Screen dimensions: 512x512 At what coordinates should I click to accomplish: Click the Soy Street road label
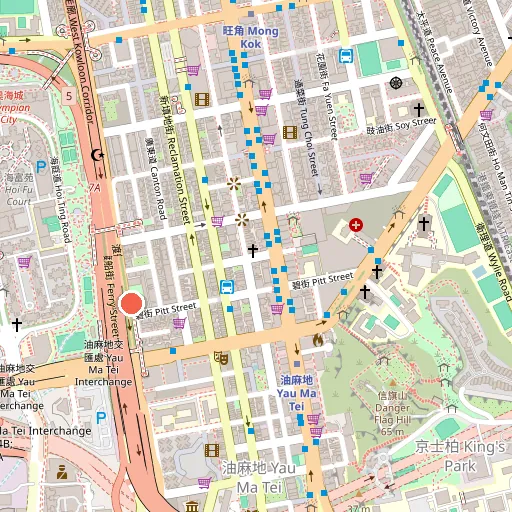[x=401, y=125]
